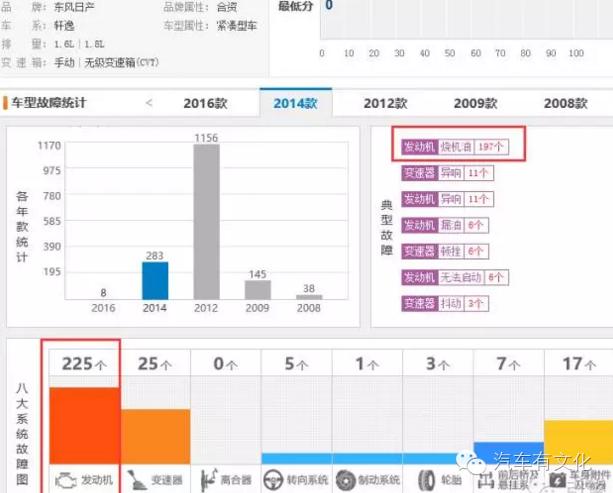Click the red-orange 225个 engine fault bar
Image resolution: width=613 pixels, height=493 pixels.
[83, 425]
